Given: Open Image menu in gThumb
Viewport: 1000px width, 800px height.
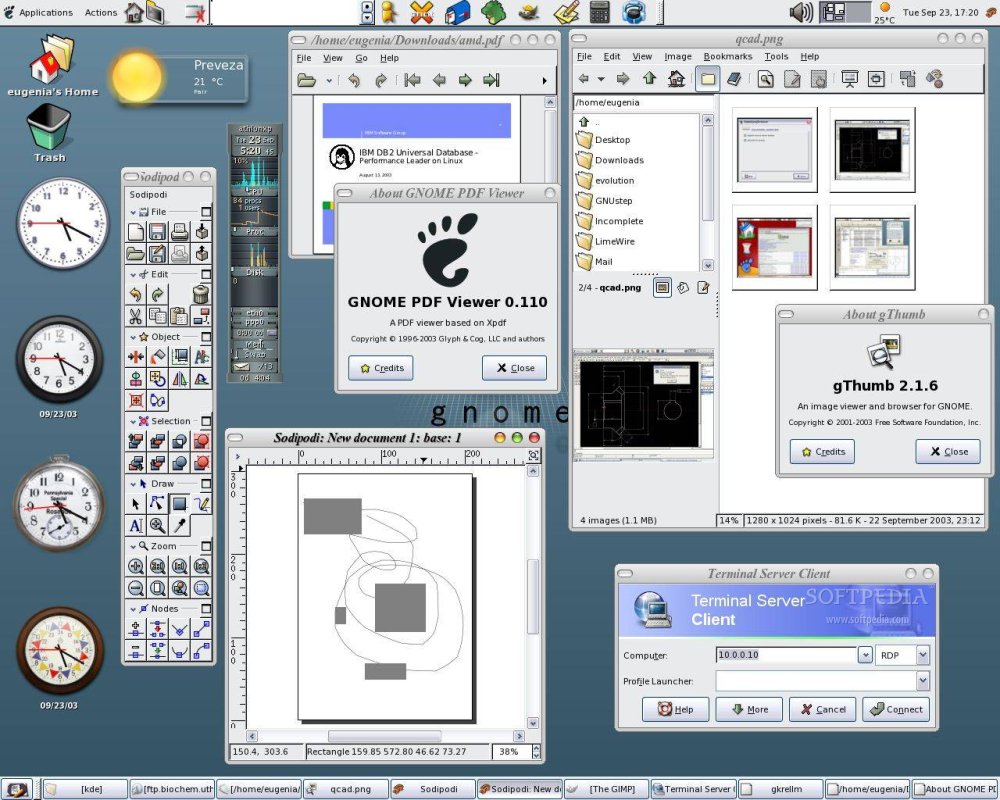Looking at the screenshot, I should [x=677, y=56].
